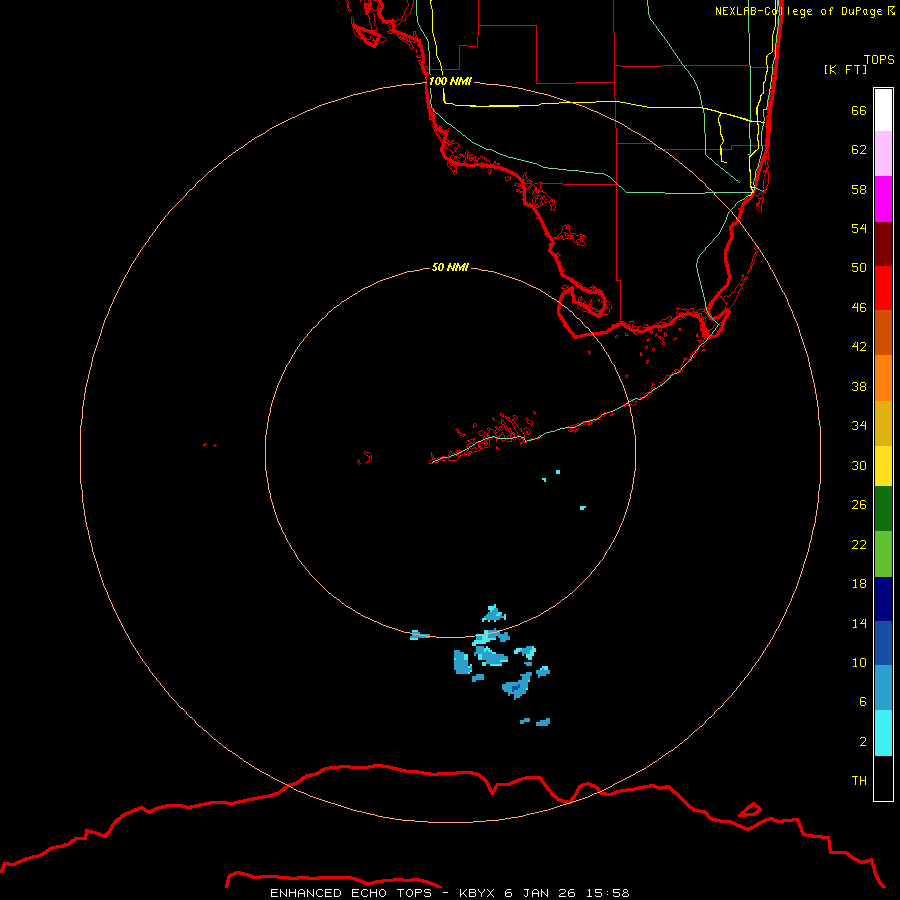Click the "15:58" timestamp

(607, 893)
